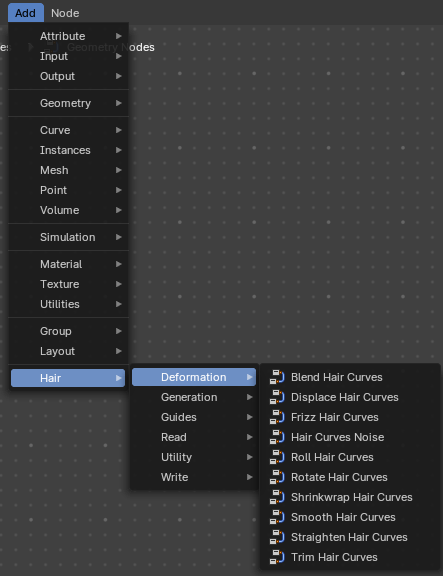Expand the Volume submenu
This screenshot has width=443, height=576.
68,210
